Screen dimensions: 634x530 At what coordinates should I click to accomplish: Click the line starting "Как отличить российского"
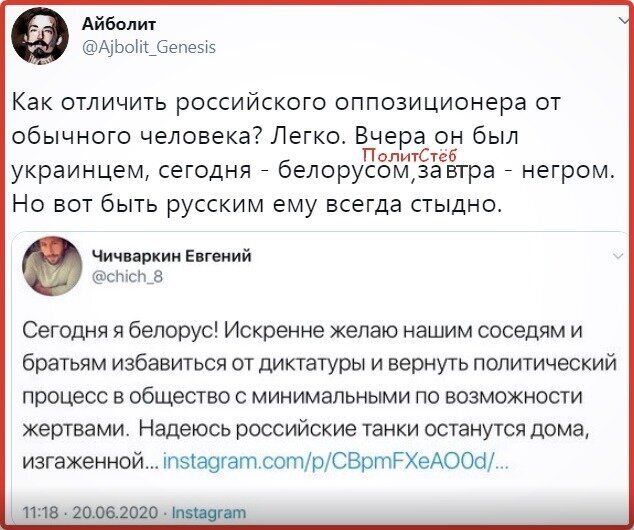click(286, 103)
